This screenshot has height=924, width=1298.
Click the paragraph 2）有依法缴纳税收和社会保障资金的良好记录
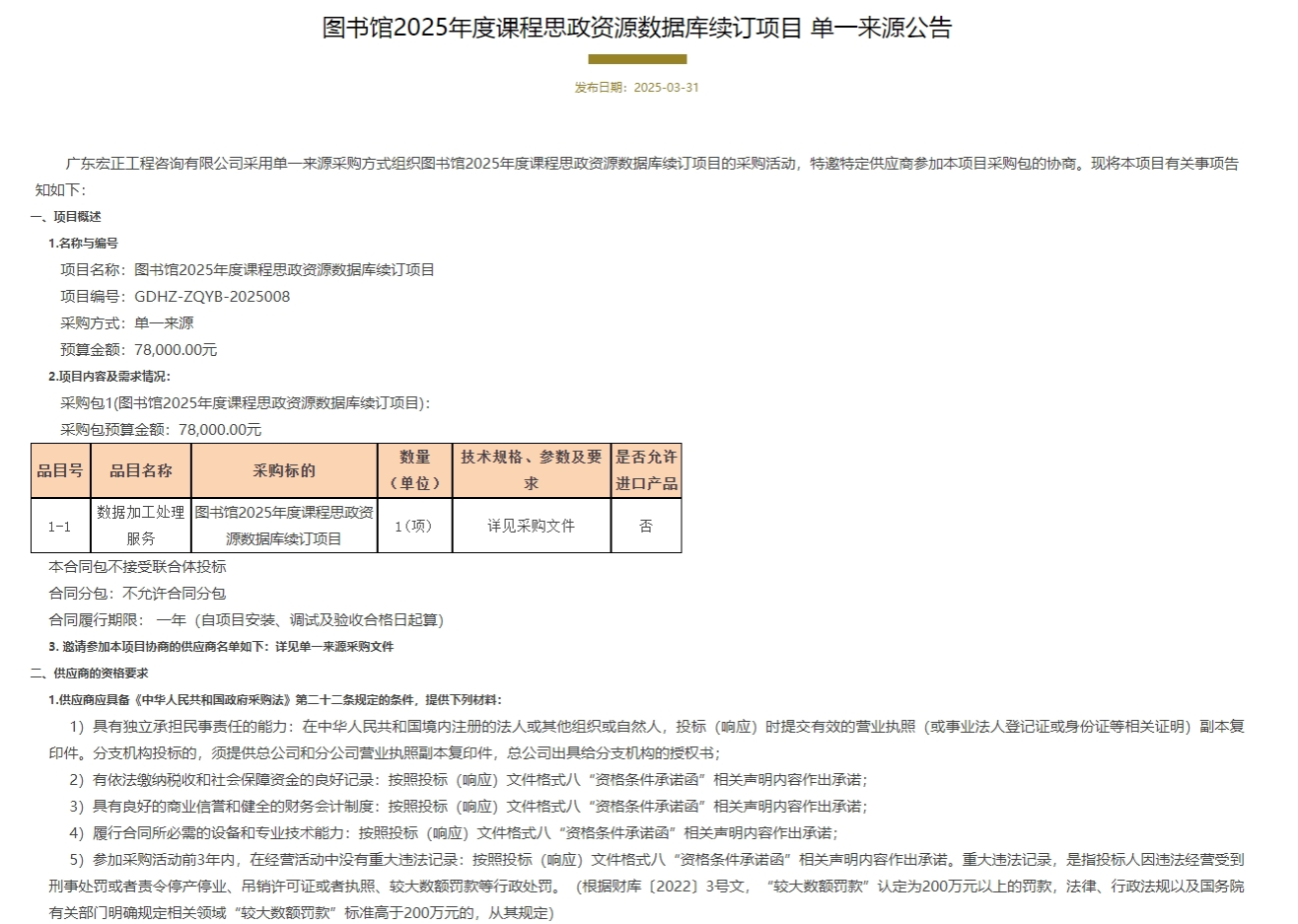click(468, 780)
